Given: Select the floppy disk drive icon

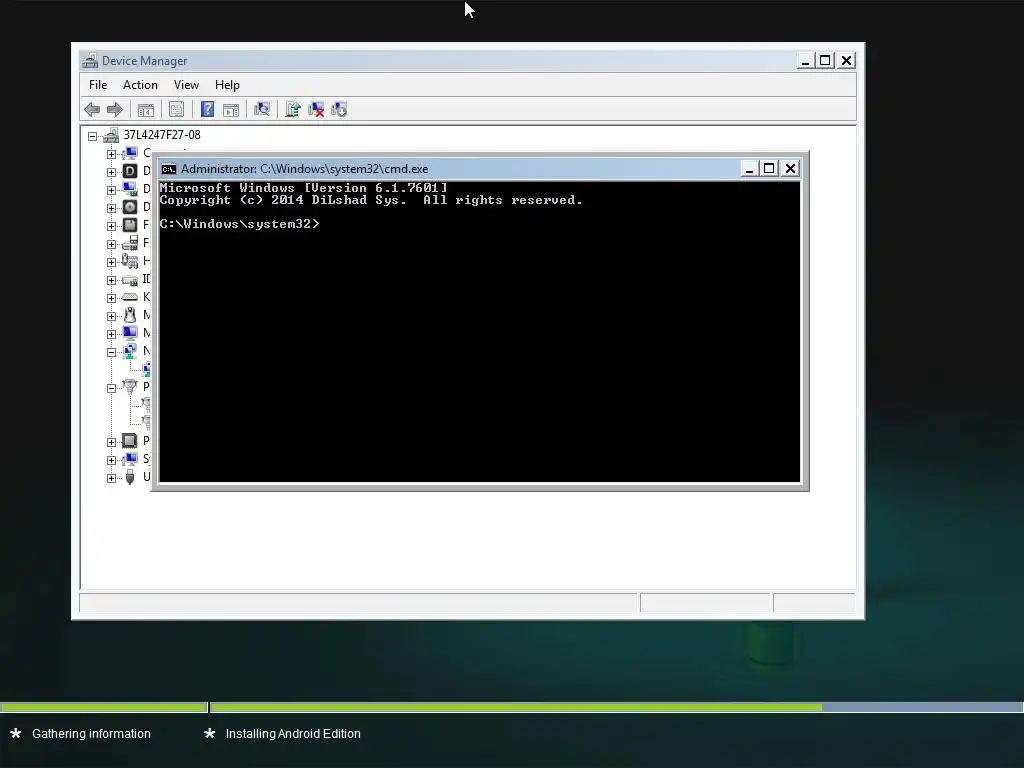Looking at the screenshot, I should [130, 225].
